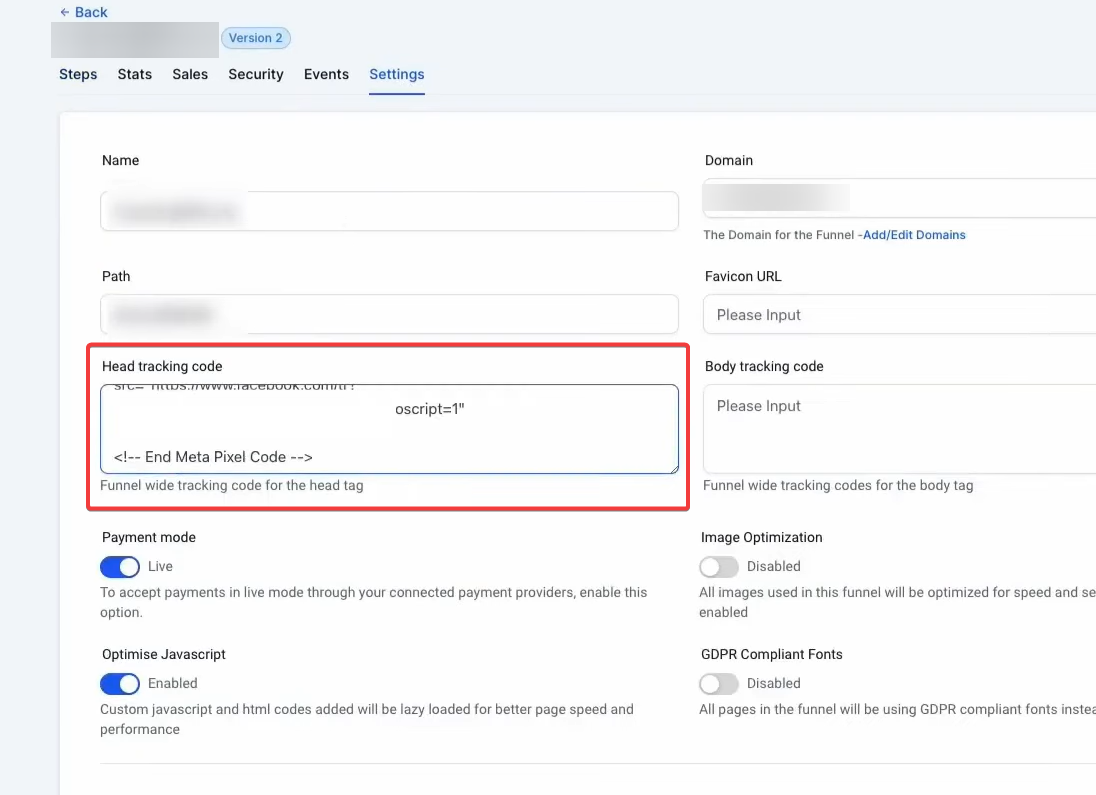This screenshot has height=795, width=1096.
Task: Focus the Favicon URL input
Action: [x=900, y=314]
